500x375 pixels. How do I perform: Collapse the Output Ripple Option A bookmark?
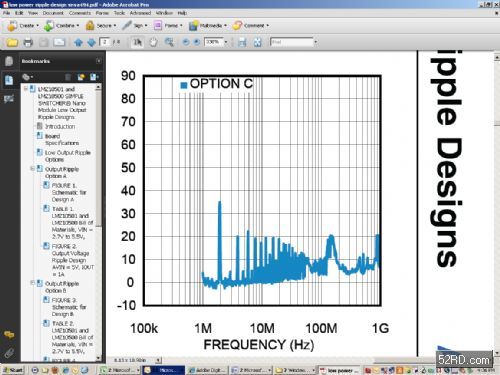click(x=32, y=169)
